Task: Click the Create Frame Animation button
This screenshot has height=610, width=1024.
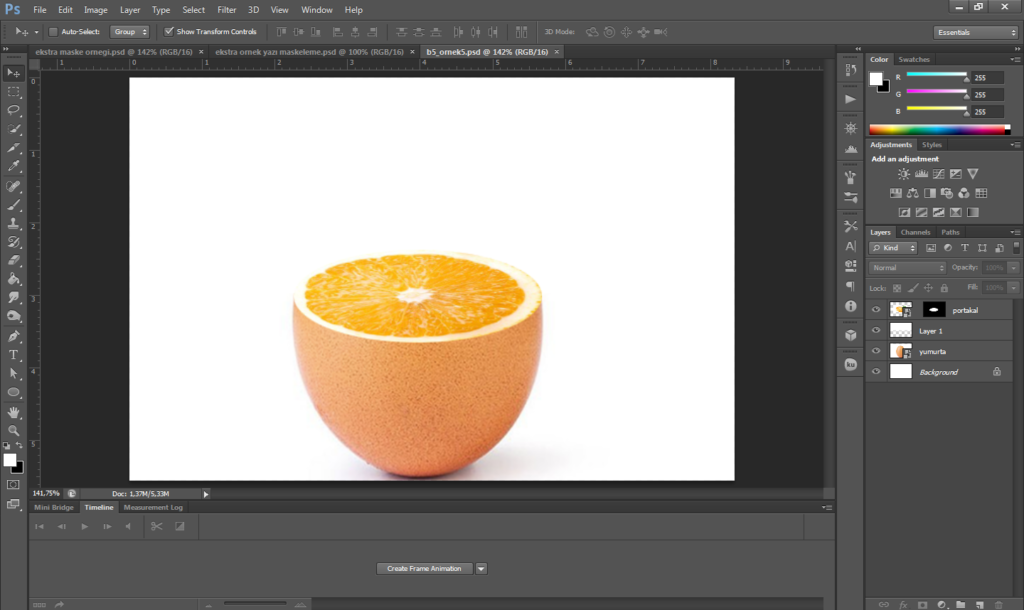Action: point(424,568)
